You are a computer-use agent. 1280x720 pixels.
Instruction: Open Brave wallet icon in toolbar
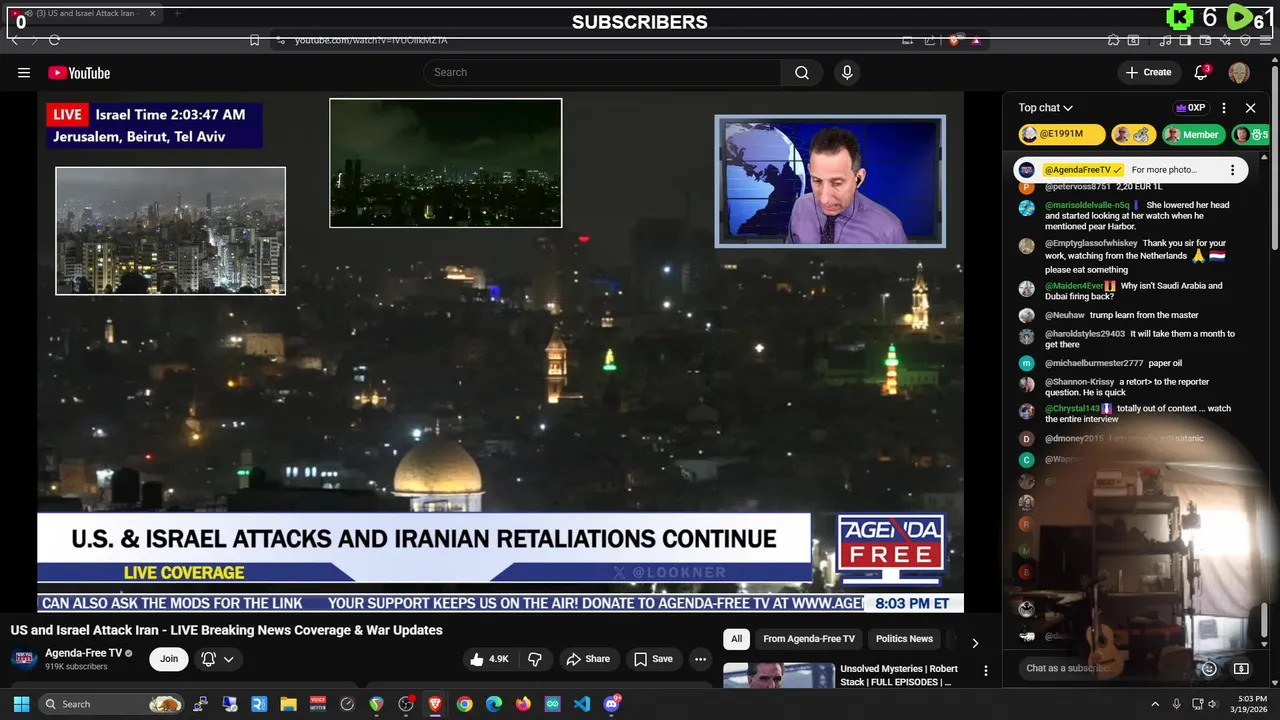1205,40
